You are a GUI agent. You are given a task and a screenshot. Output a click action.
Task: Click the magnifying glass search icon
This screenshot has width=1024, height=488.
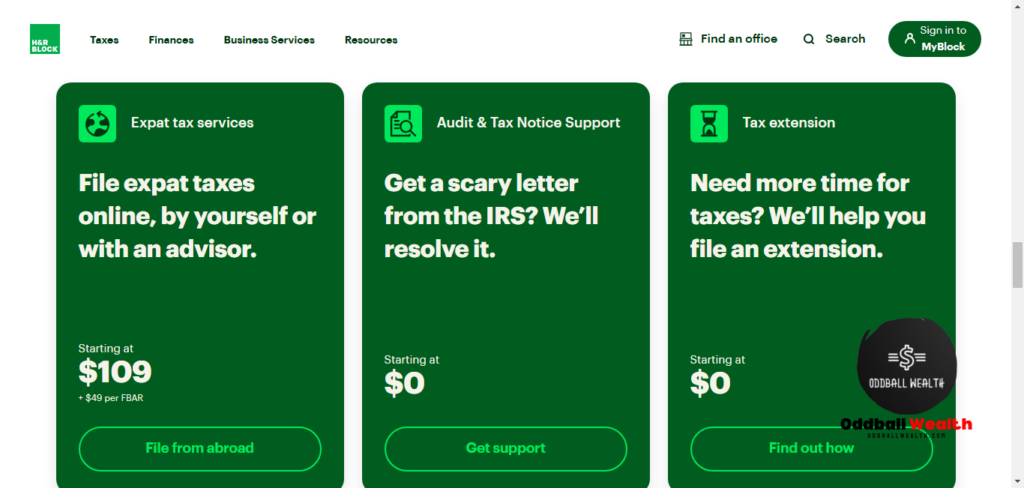point(808,39)
